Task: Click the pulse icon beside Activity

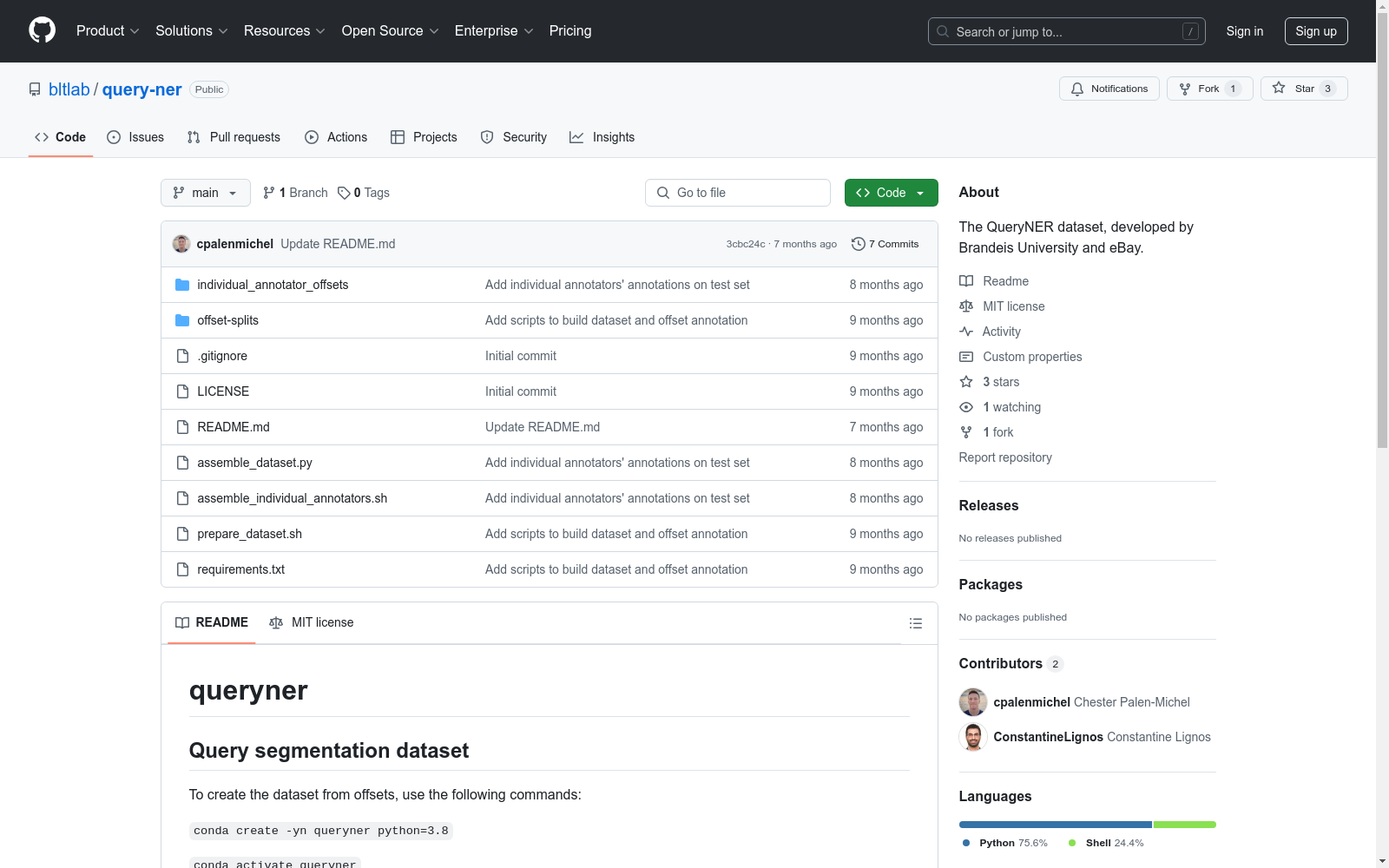Action: (x=966, y=332)
